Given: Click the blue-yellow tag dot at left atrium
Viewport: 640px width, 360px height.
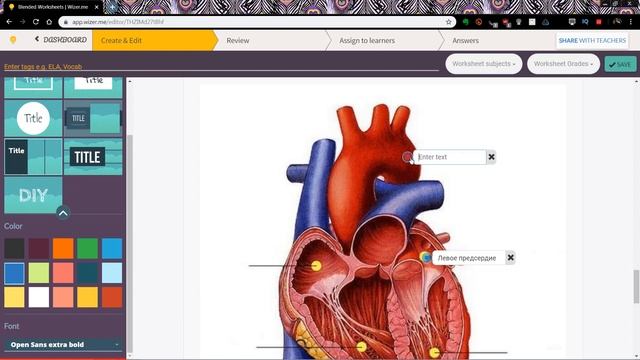Looking at the screenshot, I should pyautogui.click(x=426, y=257).
